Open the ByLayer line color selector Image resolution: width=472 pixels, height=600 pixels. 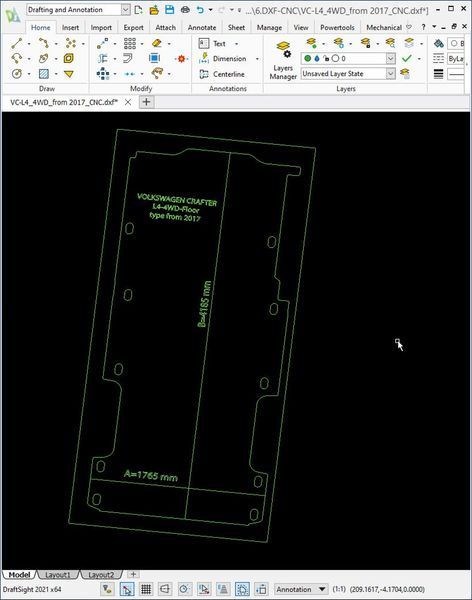[x=456, y=59]
